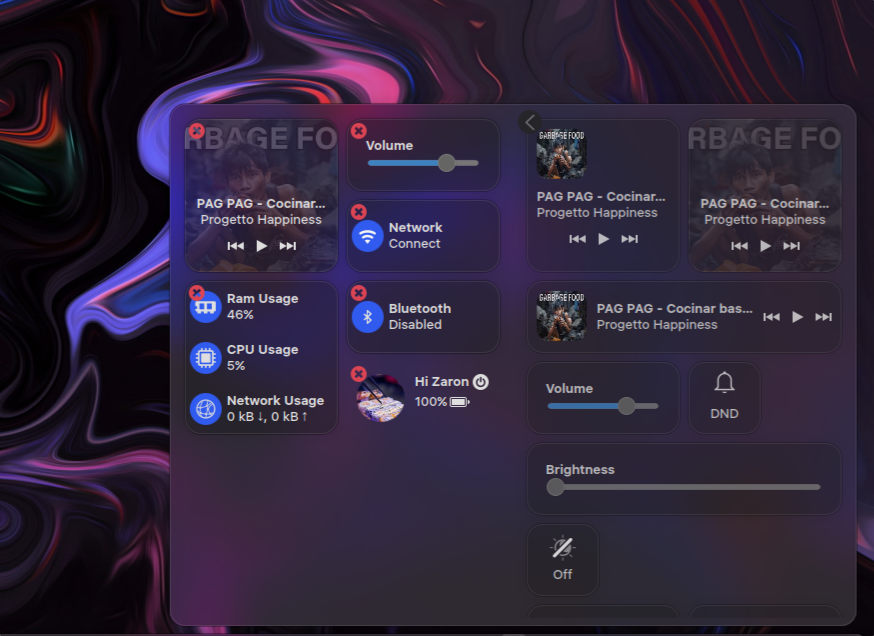Click the Network Usage globe icon
874x636 pixels.
tap(206, 409)
